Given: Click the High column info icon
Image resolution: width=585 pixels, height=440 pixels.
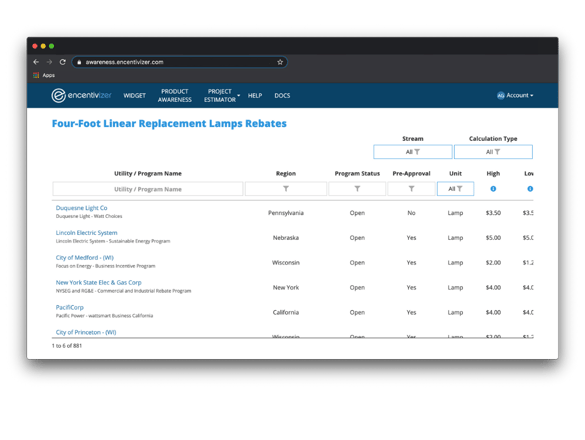Looking at the screenshot, I should coord(493,189).
